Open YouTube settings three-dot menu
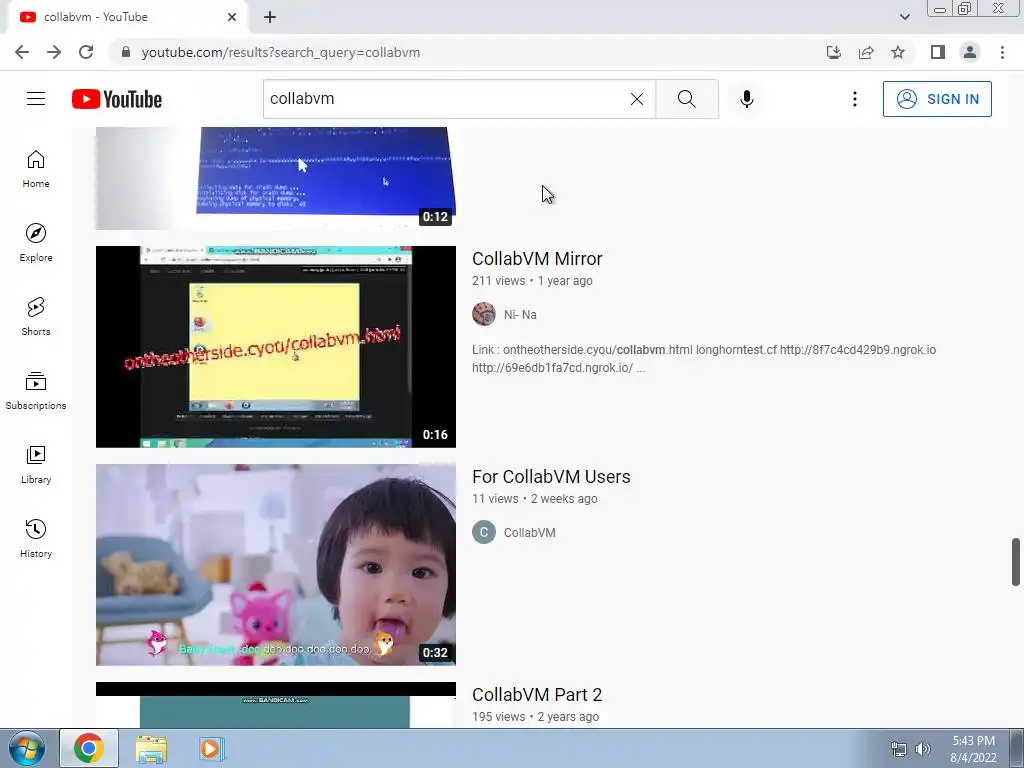Image resolution: width=1024 pixels, height=768 pixels. [854, 99]
